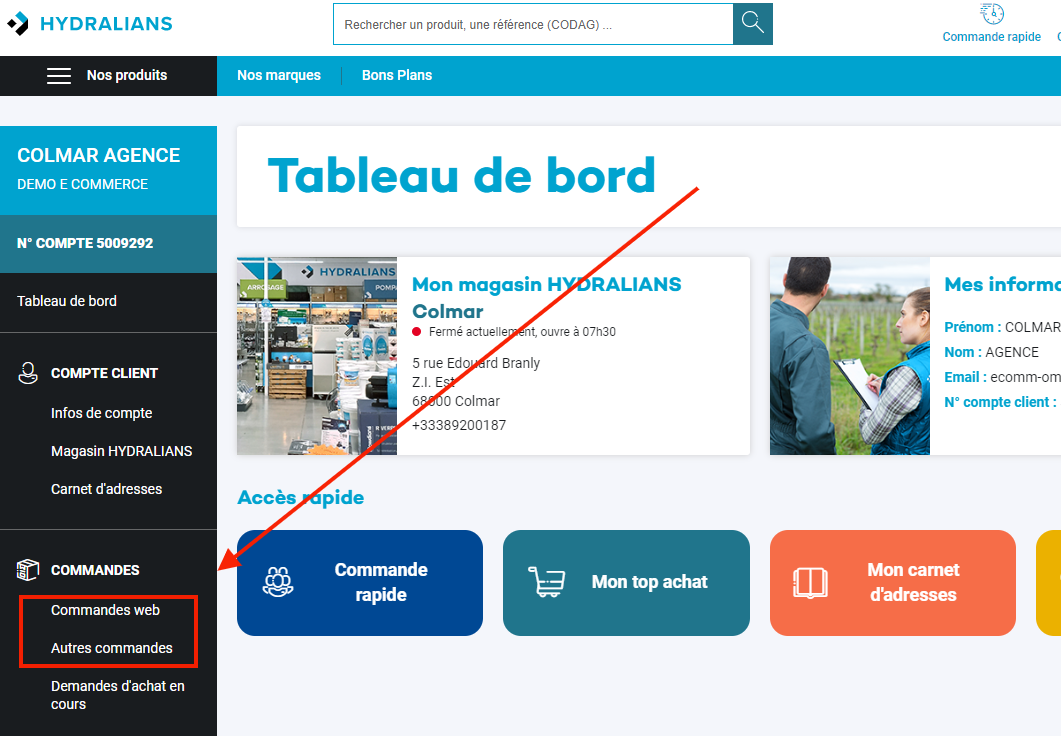The width and height of the screenshot is (1061, 736).
Task: Click the N° compte client line
Action: (1002, 402)
